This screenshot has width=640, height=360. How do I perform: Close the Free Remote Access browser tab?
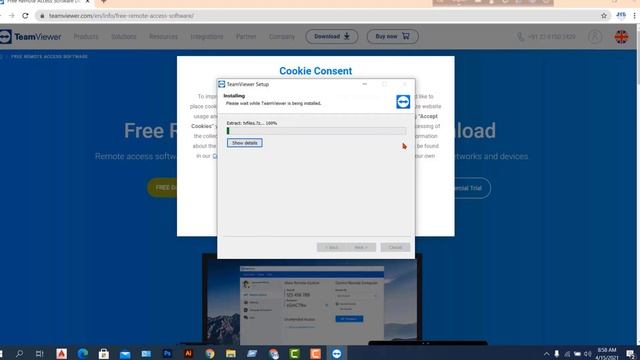(87, 2)
